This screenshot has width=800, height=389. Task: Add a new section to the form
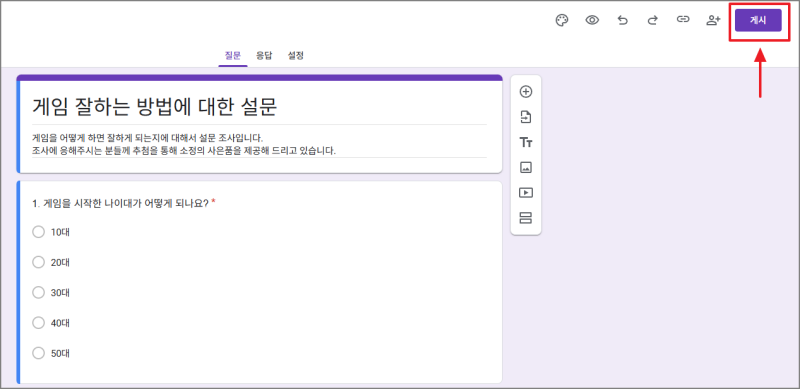click(x=526, y=218)
